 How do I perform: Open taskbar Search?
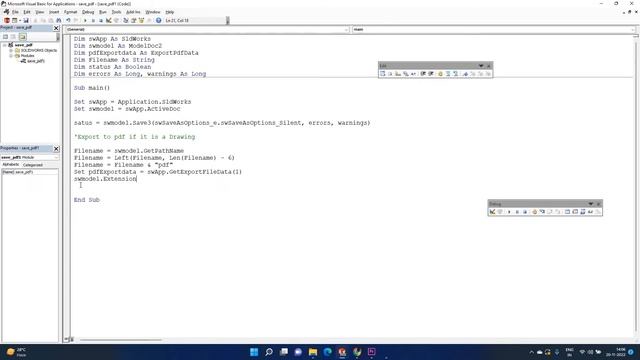click(x=269, y=352)
